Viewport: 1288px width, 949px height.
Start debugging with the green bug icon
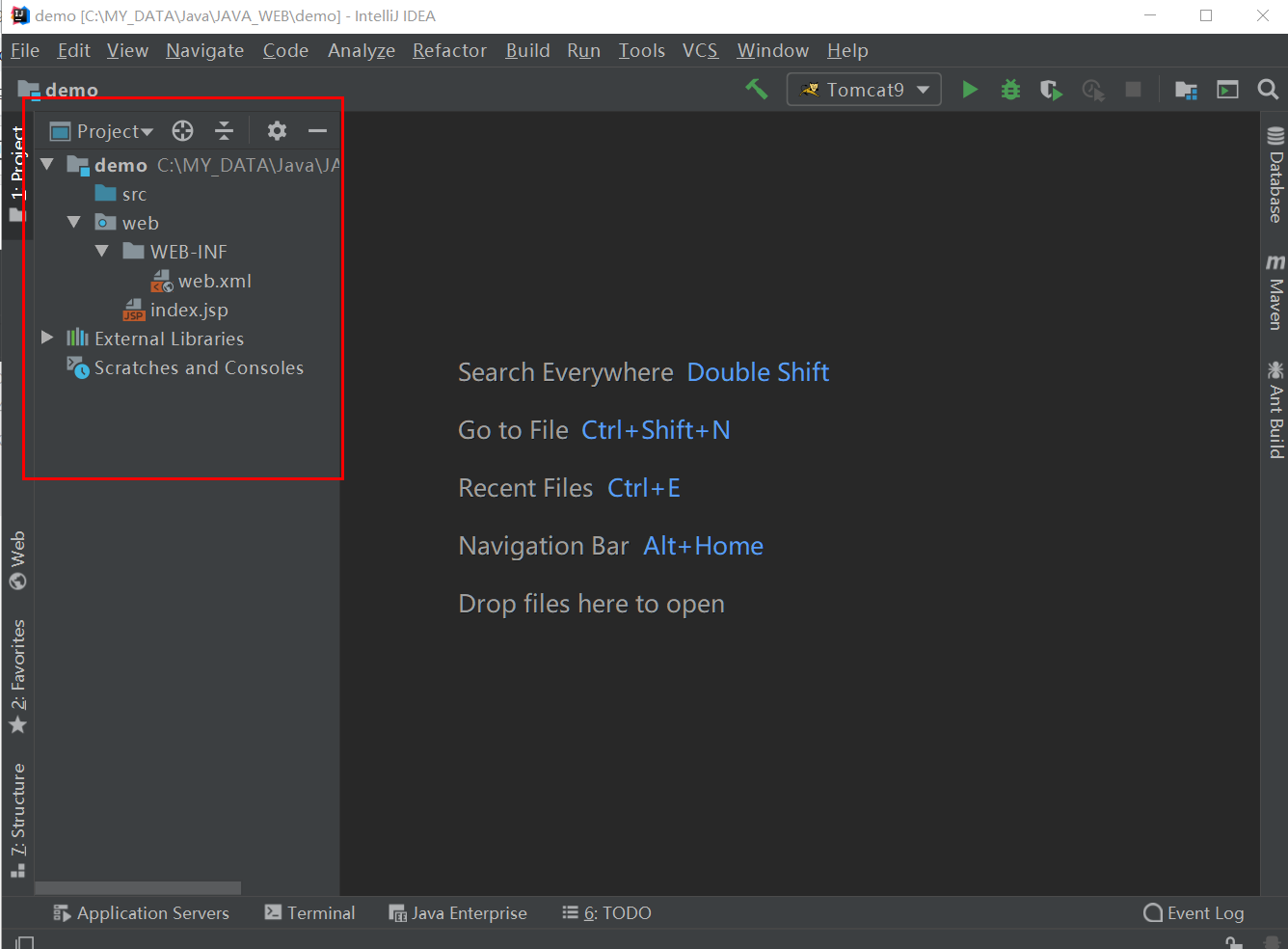pyautogui.click(x=1010, y=90)
